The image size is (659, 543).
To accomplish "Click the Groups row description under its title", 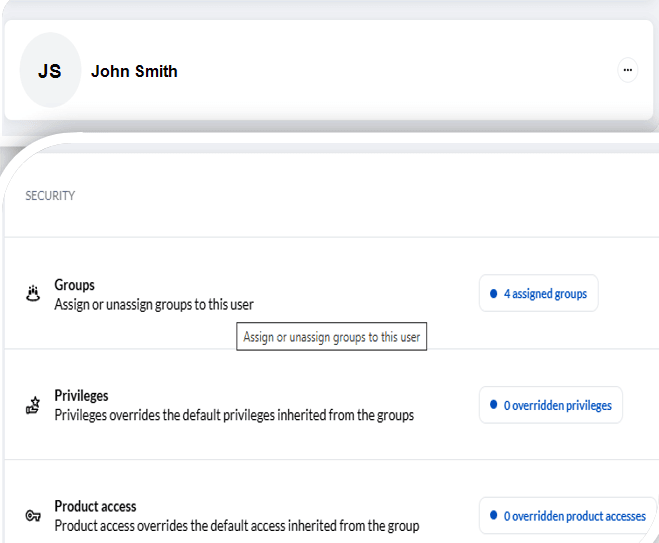I will [154, 304].
